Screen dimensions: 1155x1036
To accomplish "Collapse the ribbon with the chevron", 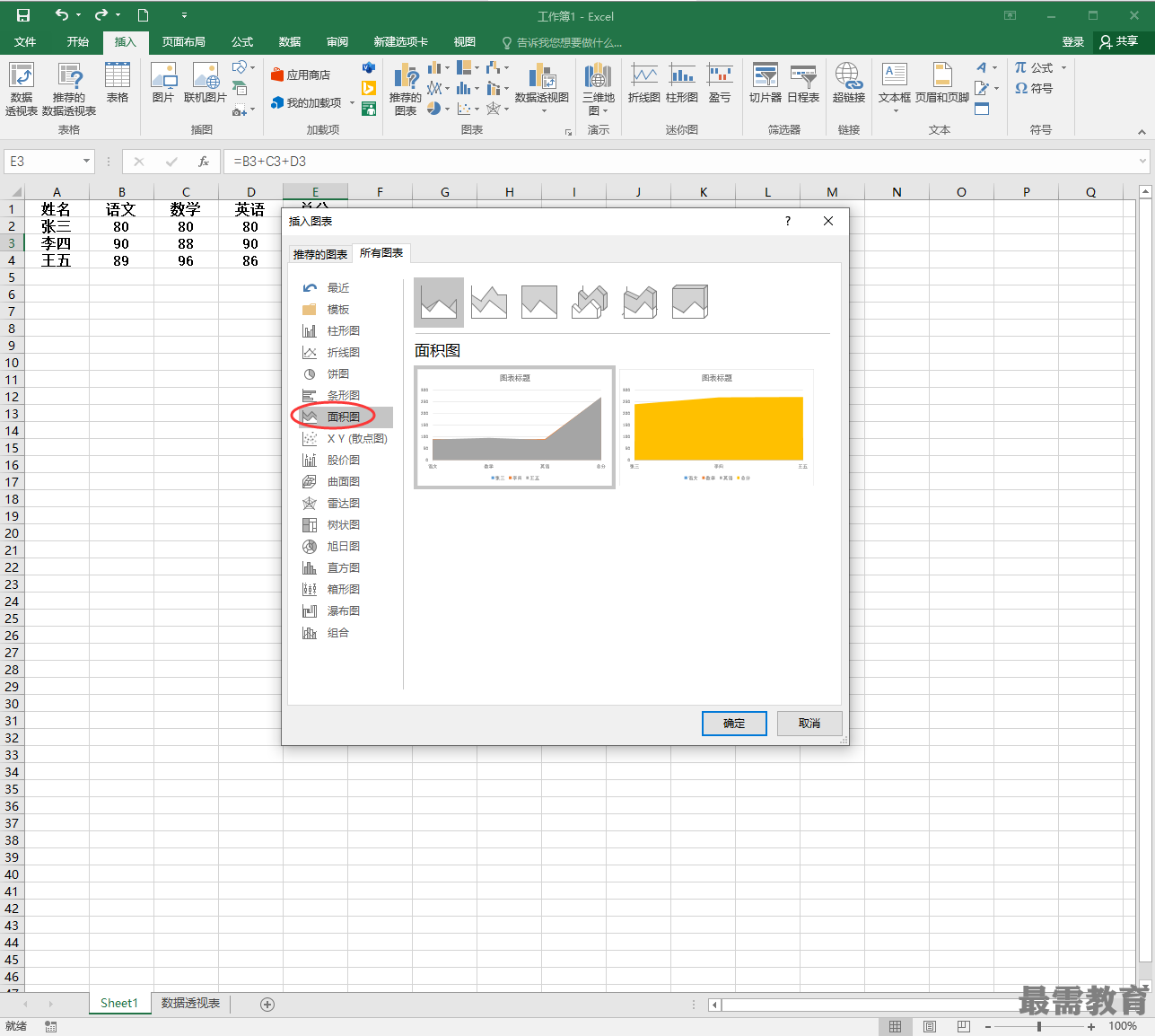I will (1142, 132).
